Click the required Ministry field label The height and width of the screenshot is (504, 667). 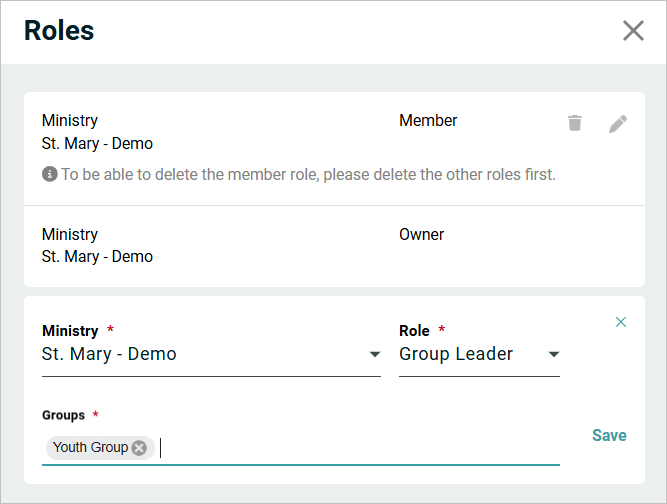tap(70, 330)
